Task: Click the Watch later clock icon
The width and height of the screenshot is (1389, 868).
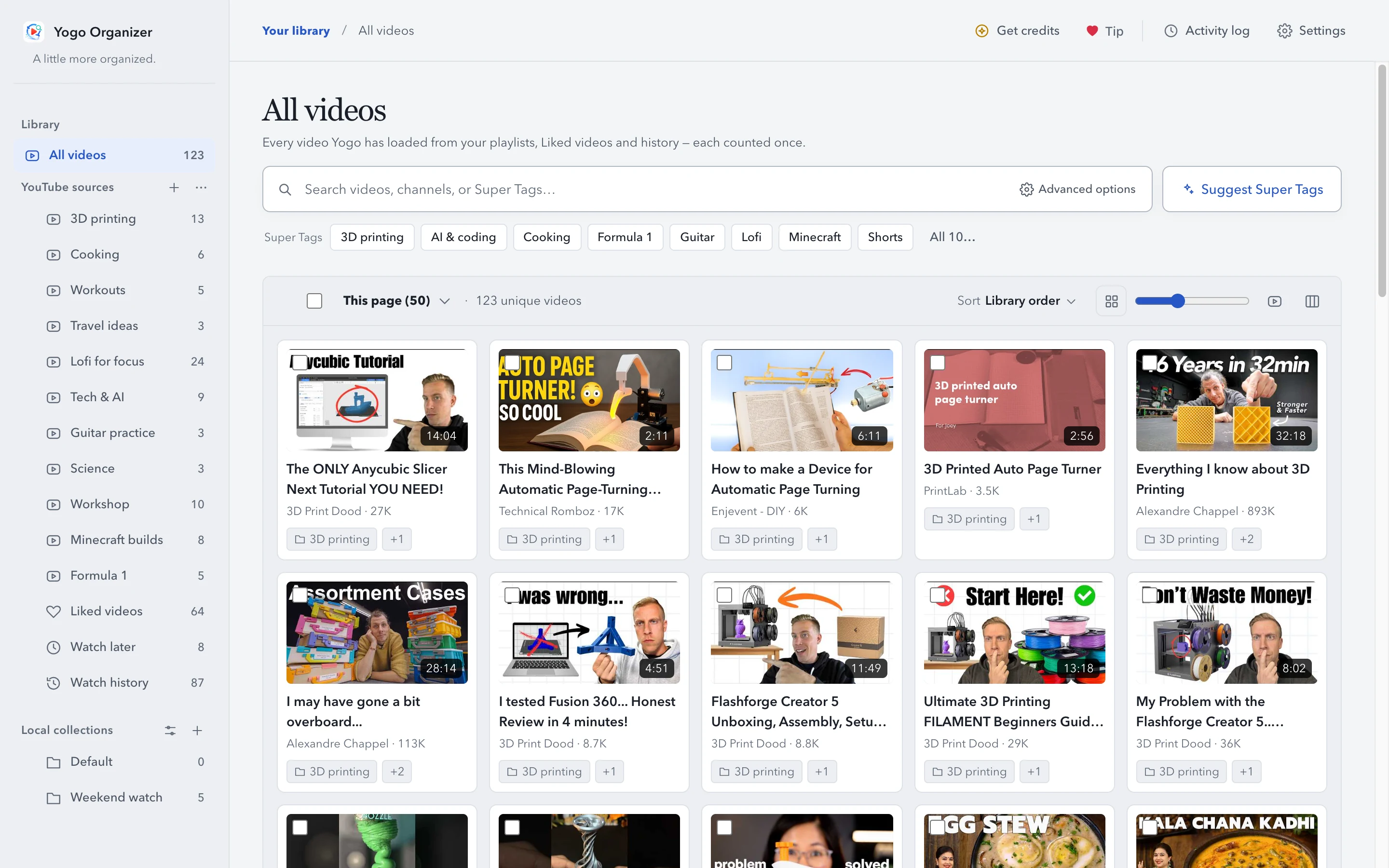Action: click(54, 647)
